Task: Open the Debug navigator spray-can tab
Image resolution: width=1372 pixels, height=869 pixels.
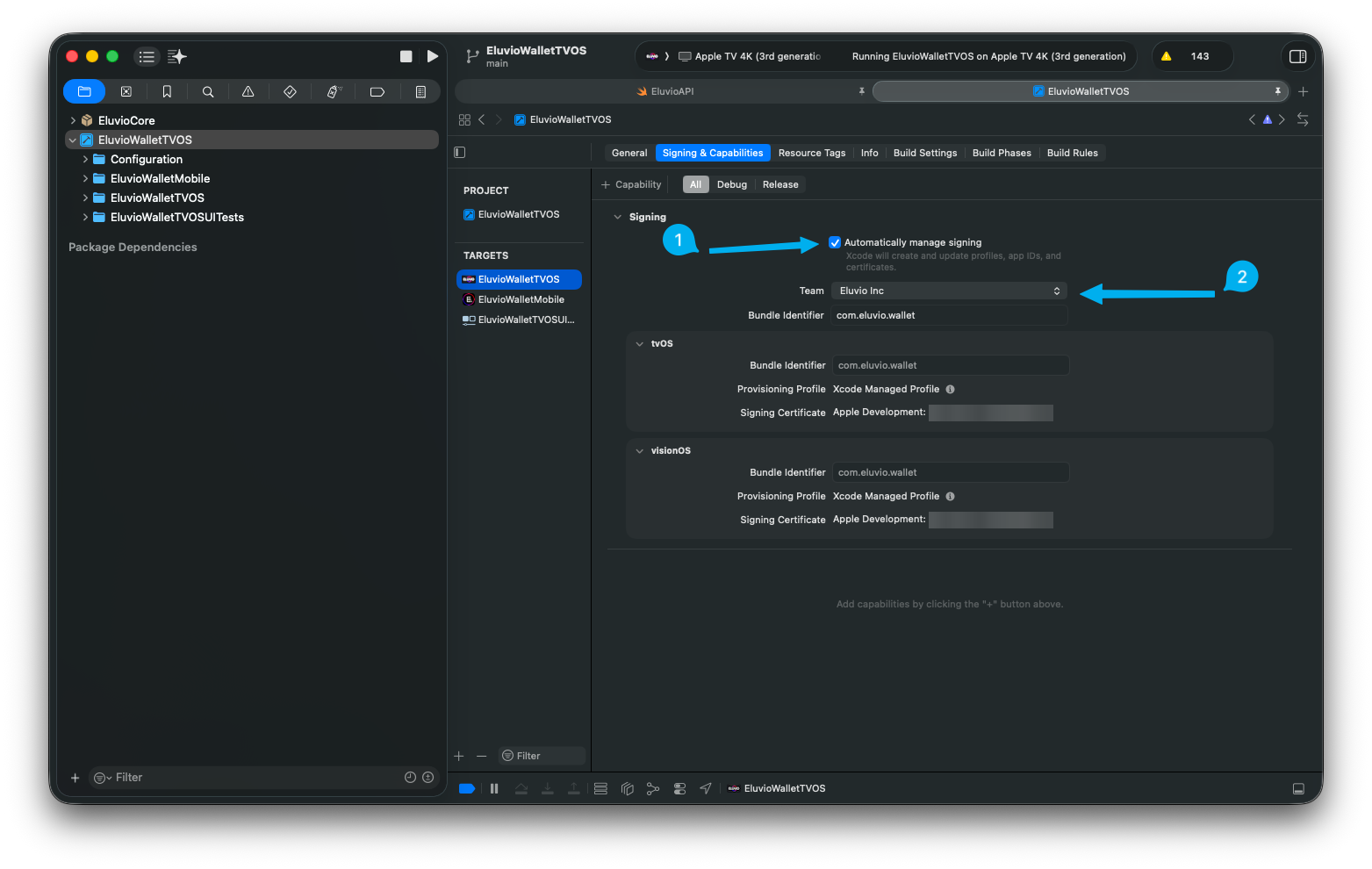Action: pos(334,91)
